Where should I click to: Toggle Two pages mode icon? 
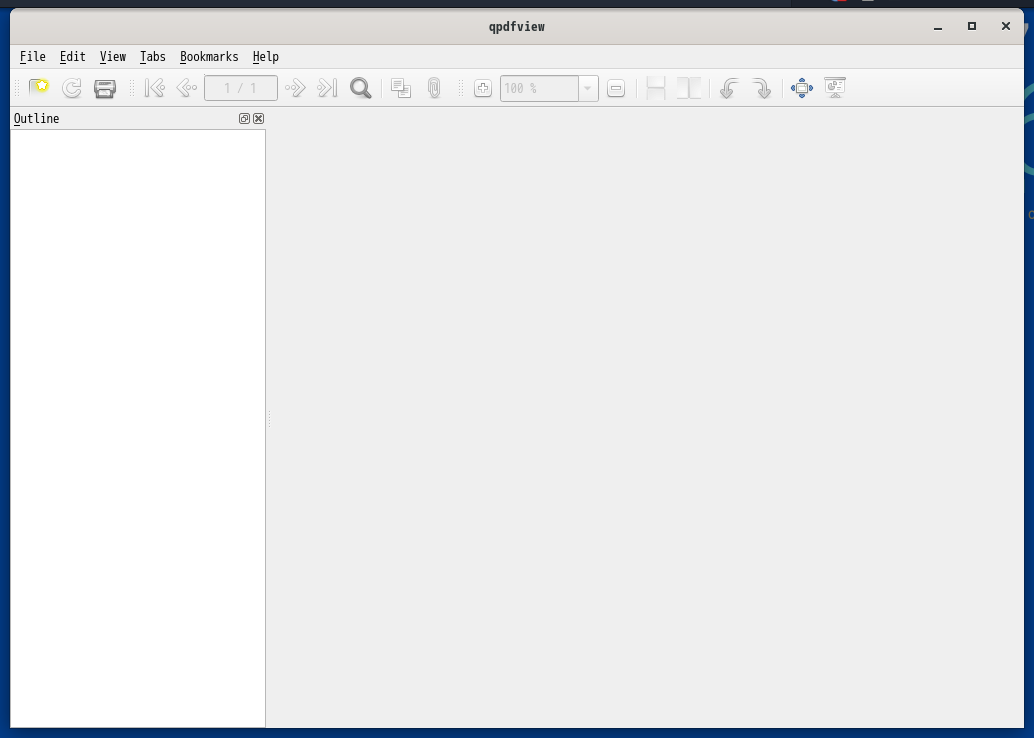click(689, 88)
